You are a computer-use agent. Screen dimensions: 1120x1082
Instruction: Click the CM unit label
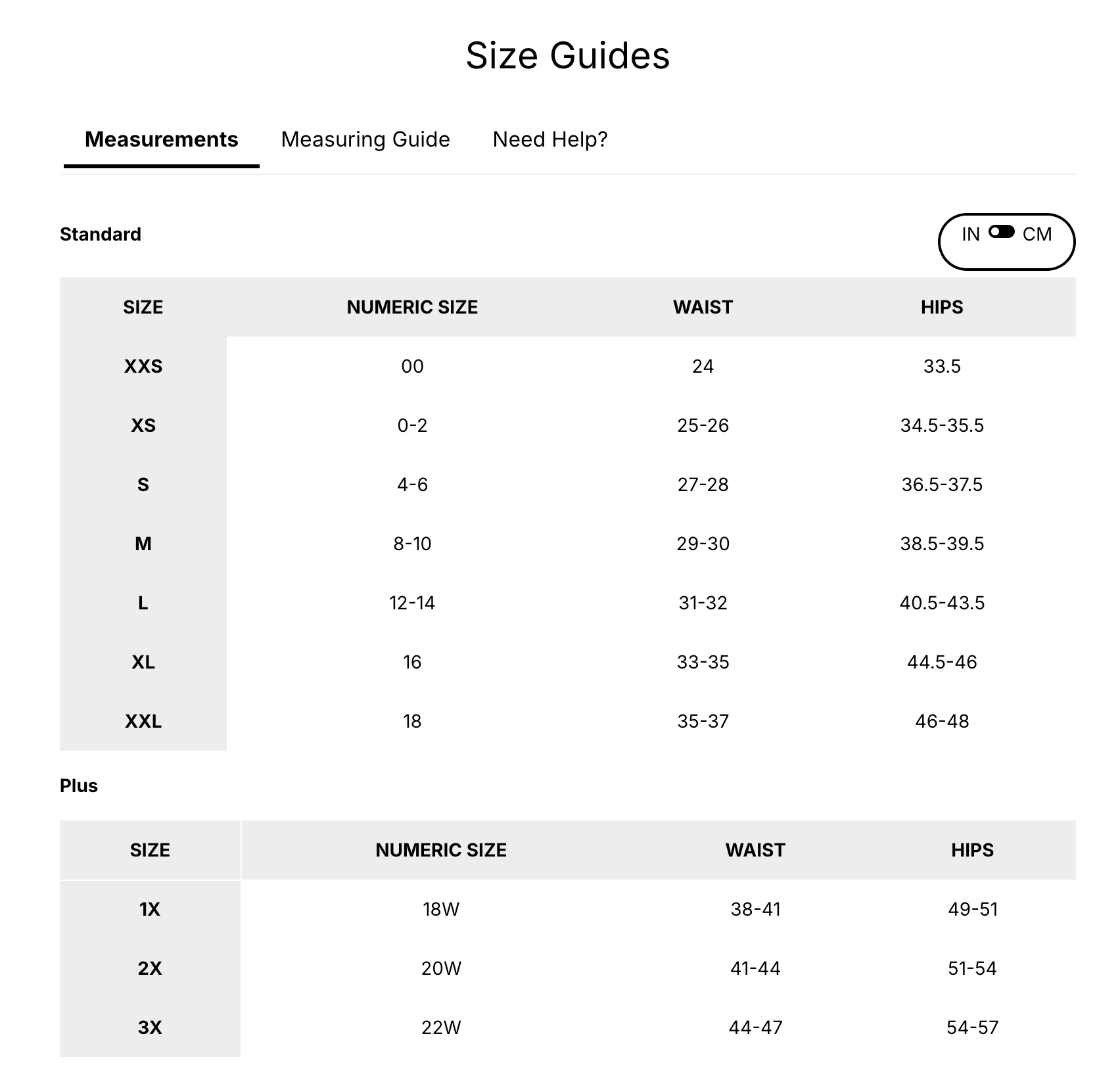(x=1037, y=235)
